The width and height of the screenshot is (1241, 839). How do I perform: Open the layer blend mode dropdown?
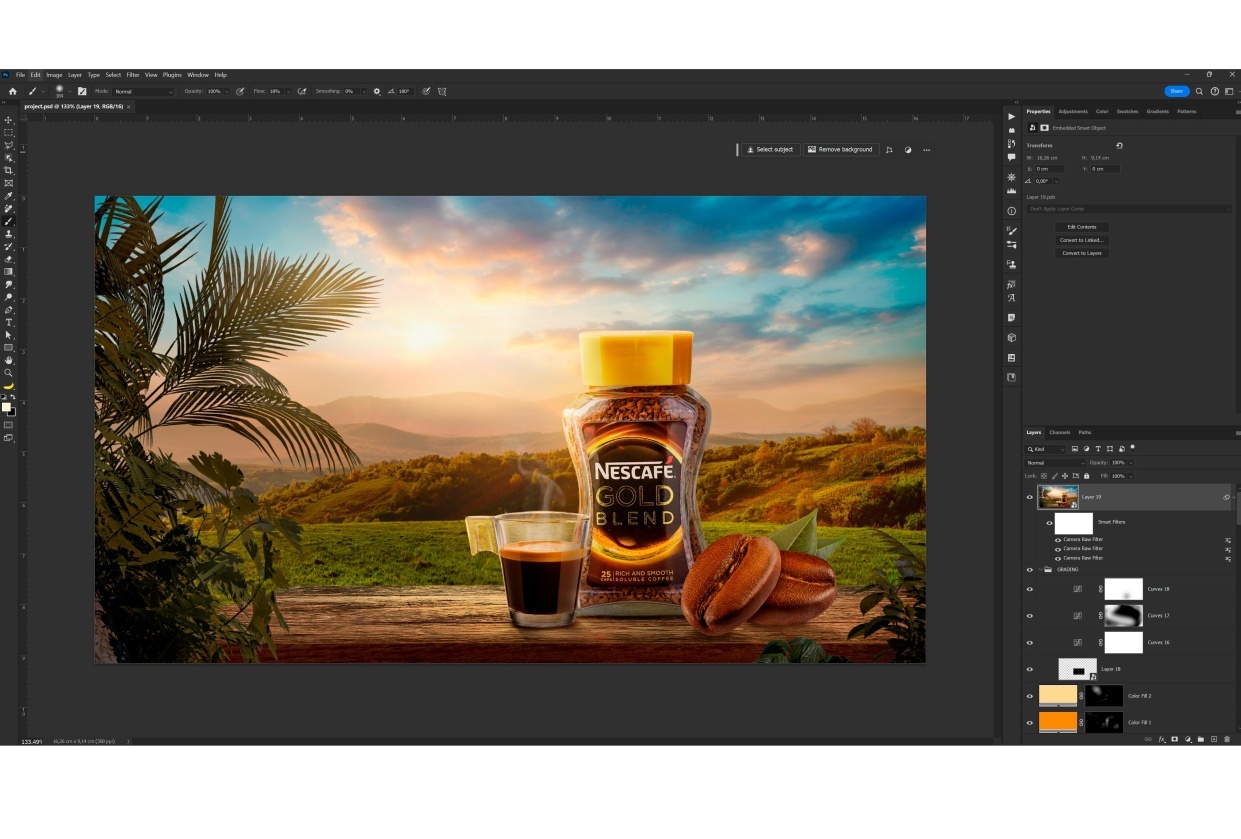1054,463
